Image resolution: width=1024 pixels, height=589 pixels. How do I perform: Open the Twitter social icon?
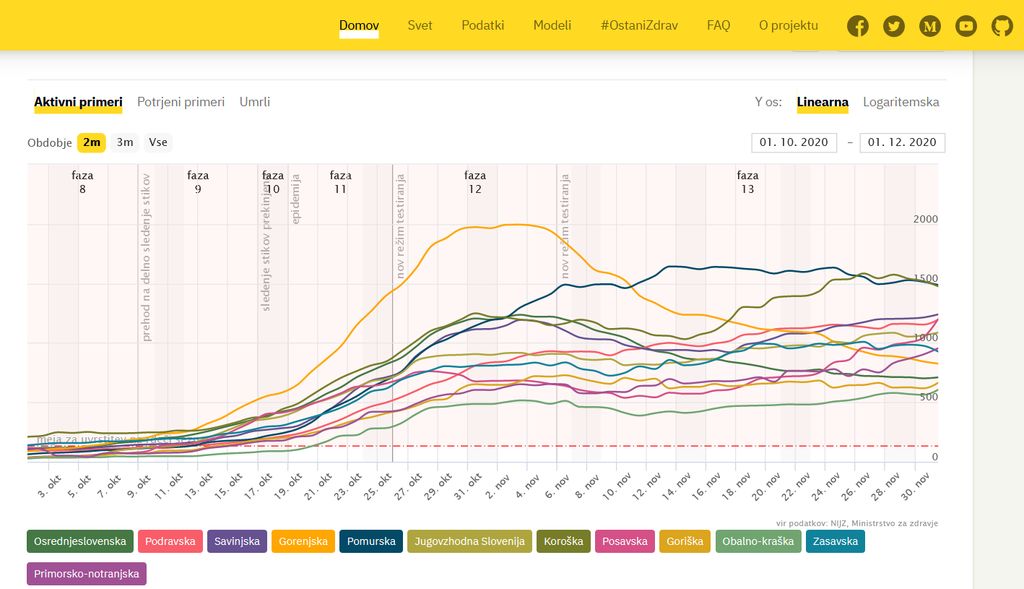point(894,26)
